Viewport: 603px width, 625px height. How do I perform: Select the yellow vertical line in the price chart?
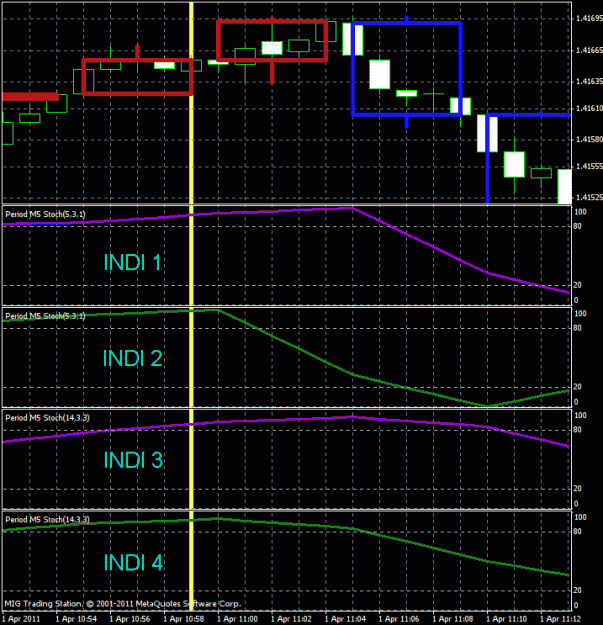pos(191,104)
